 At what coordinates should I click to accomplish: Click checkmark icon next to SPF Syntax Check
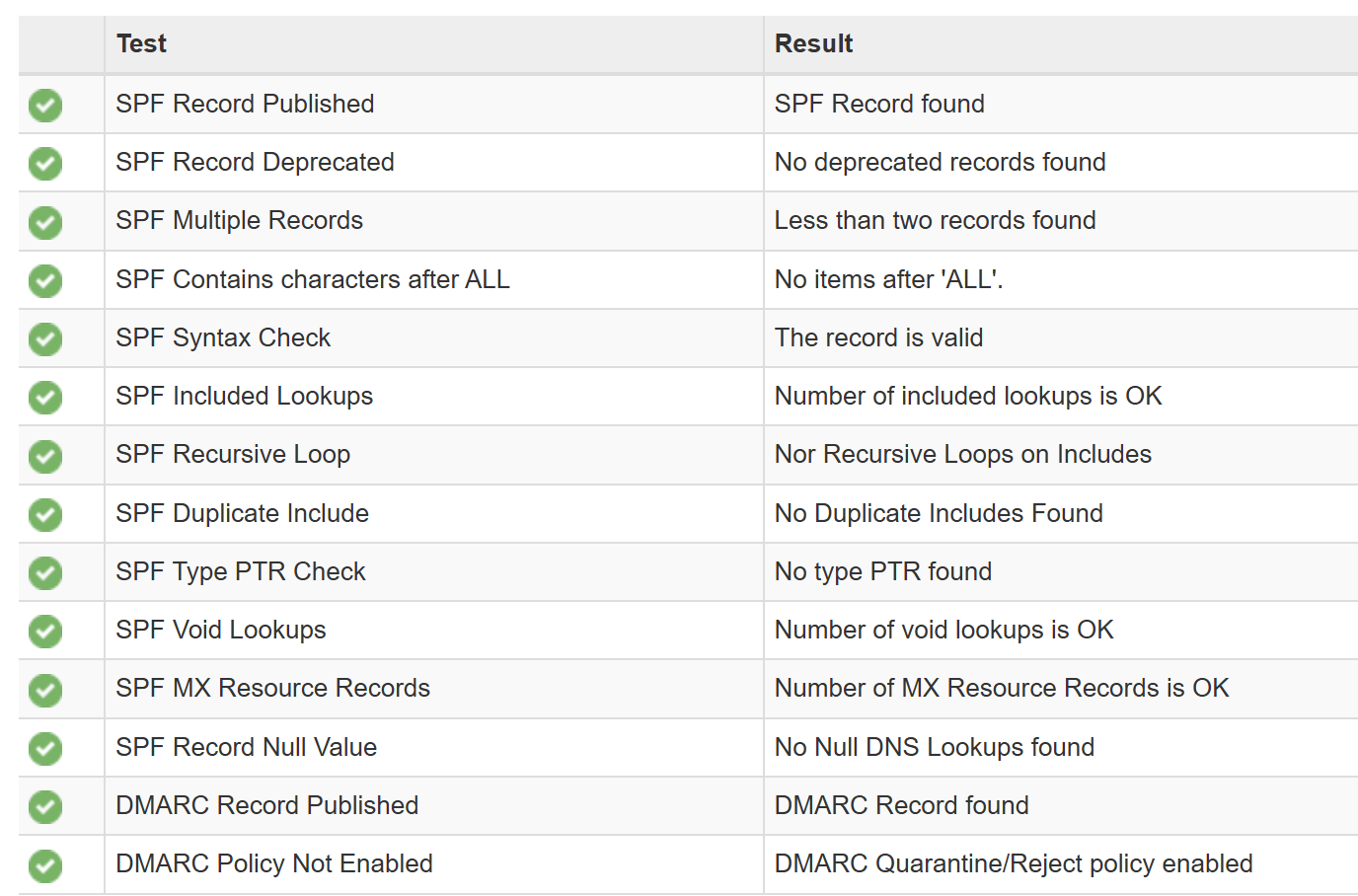45,338
